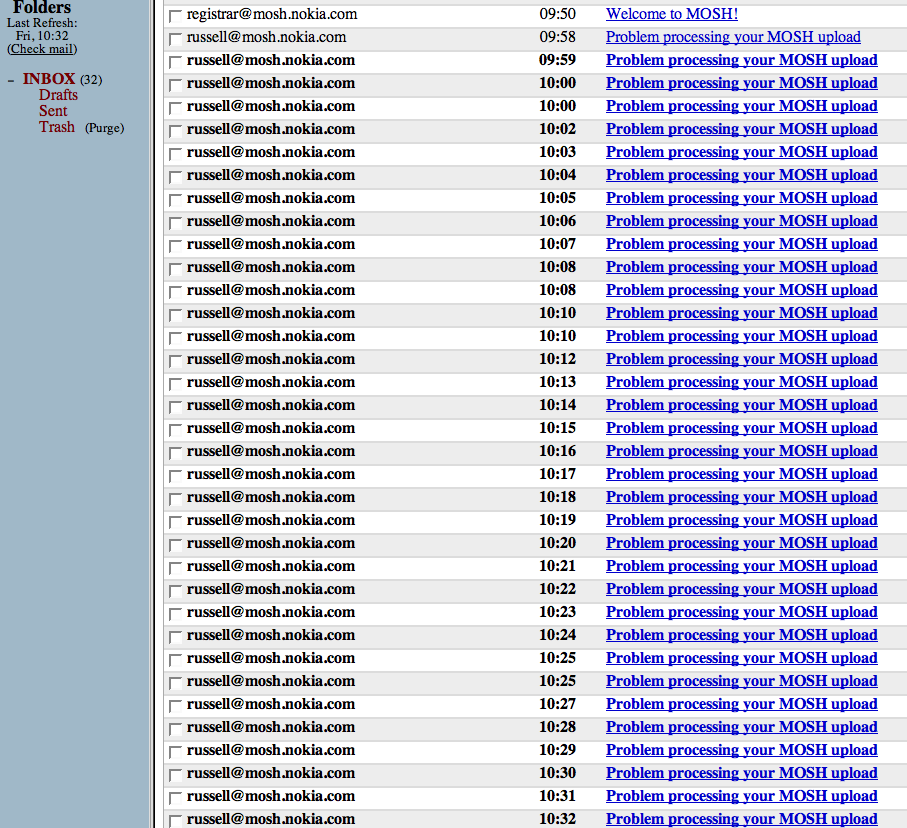Click the sender address in the 10:02 row
This screenshot has width=907, height=828.
271,129
